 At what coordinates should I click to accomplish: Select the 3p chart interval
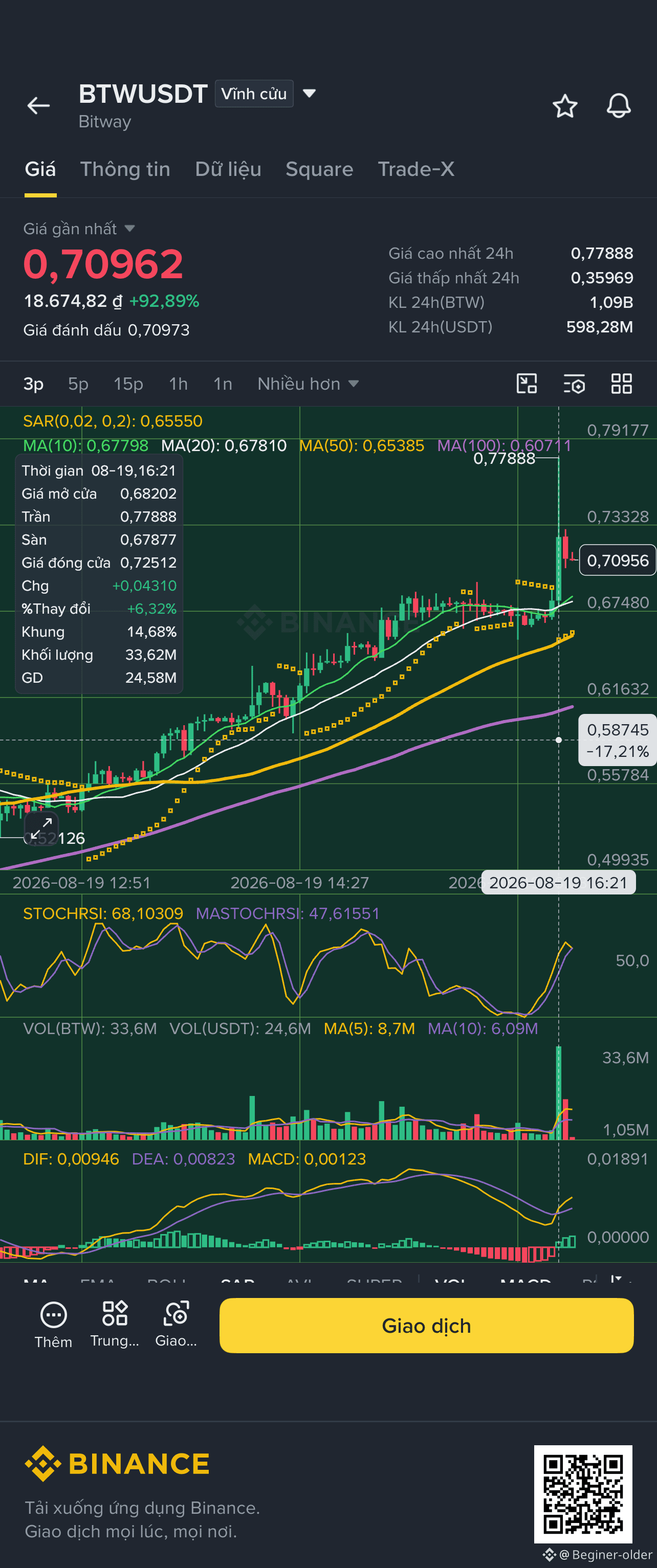[x=33, y=384]
